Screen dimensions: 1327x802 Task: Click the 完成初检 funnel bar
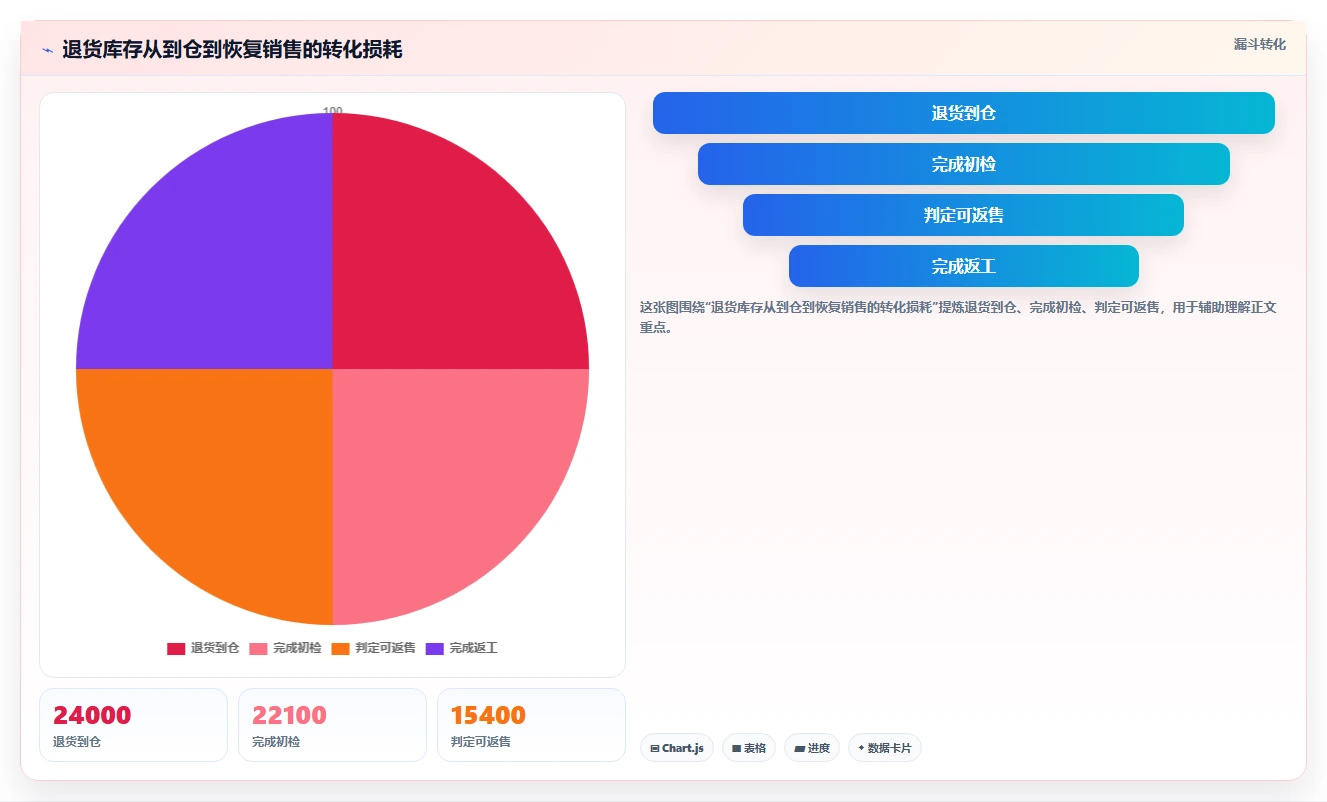point(964,164)
